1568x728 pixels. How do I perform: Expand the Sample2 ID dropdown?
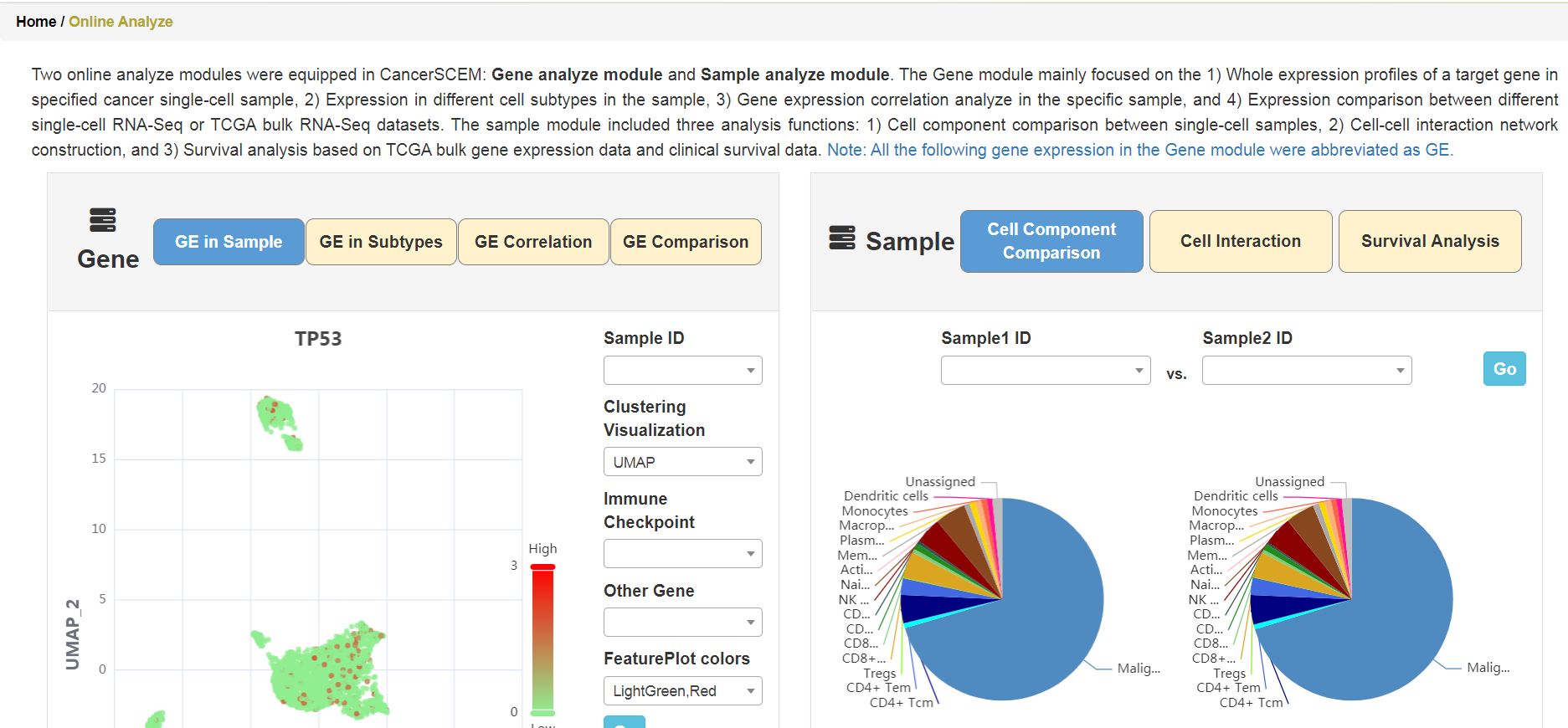tap(1307, 370)
